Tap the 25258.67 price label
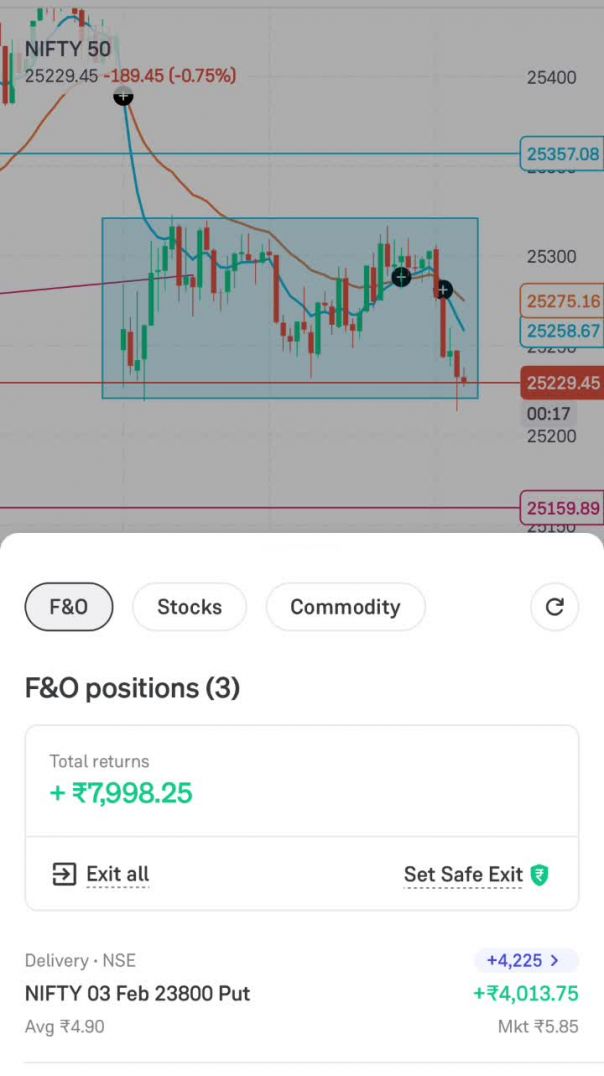This screenshot has height=1076, width=604. point(562,331)
